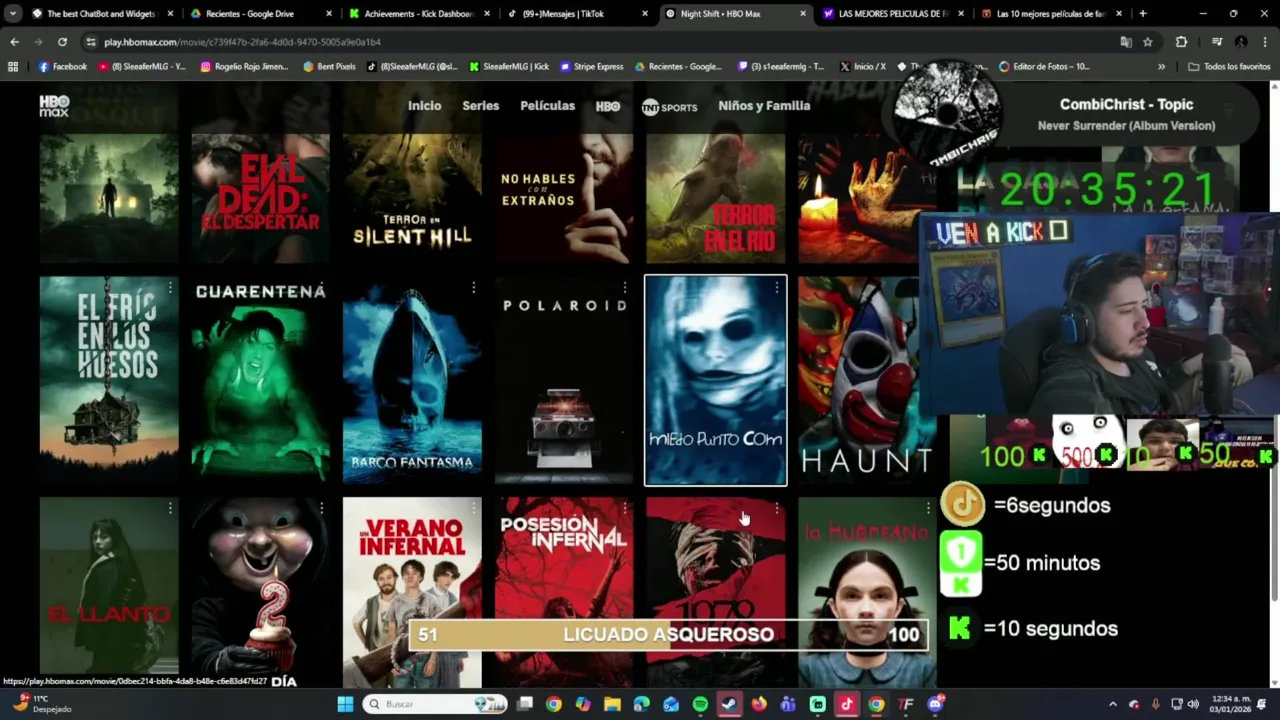This screenshot has height=720, width=1280.
Task: Open the Chrome profile avatar
Action: point(1241,42)
